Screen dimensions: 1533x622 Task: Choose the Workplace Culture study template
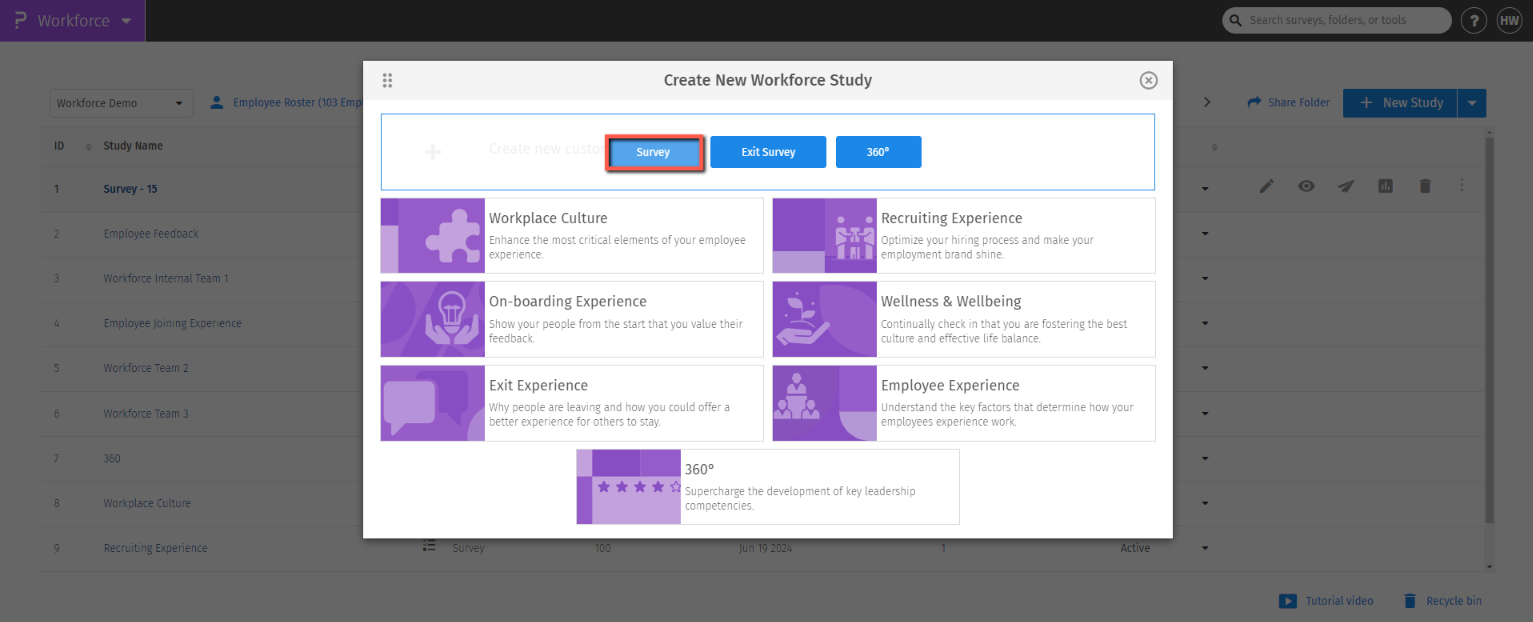click(571, 235)
